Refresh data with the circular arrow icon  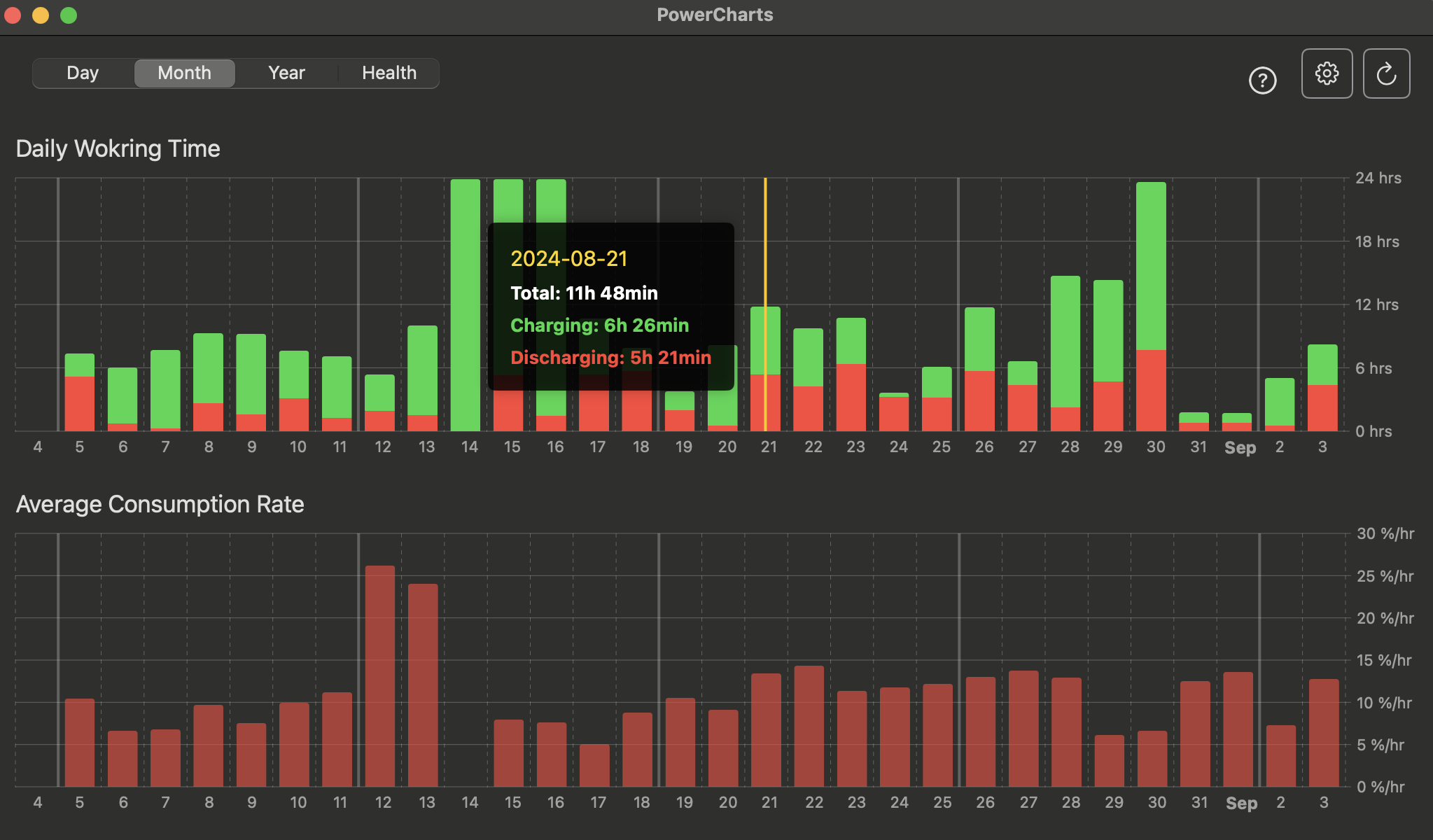[1386, 73]
